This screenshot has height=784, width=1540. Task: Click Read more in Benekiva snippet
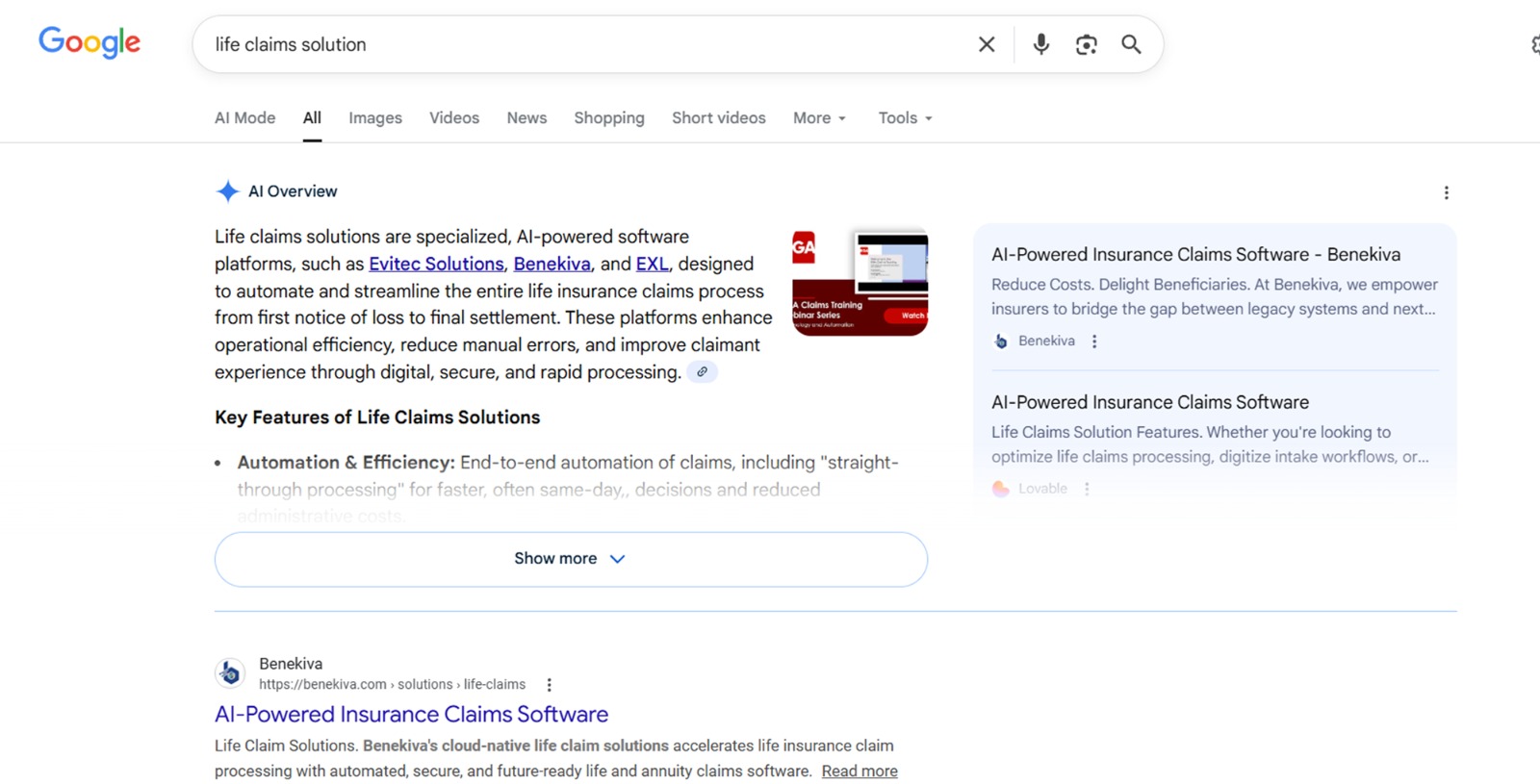(x=860, y=771)
